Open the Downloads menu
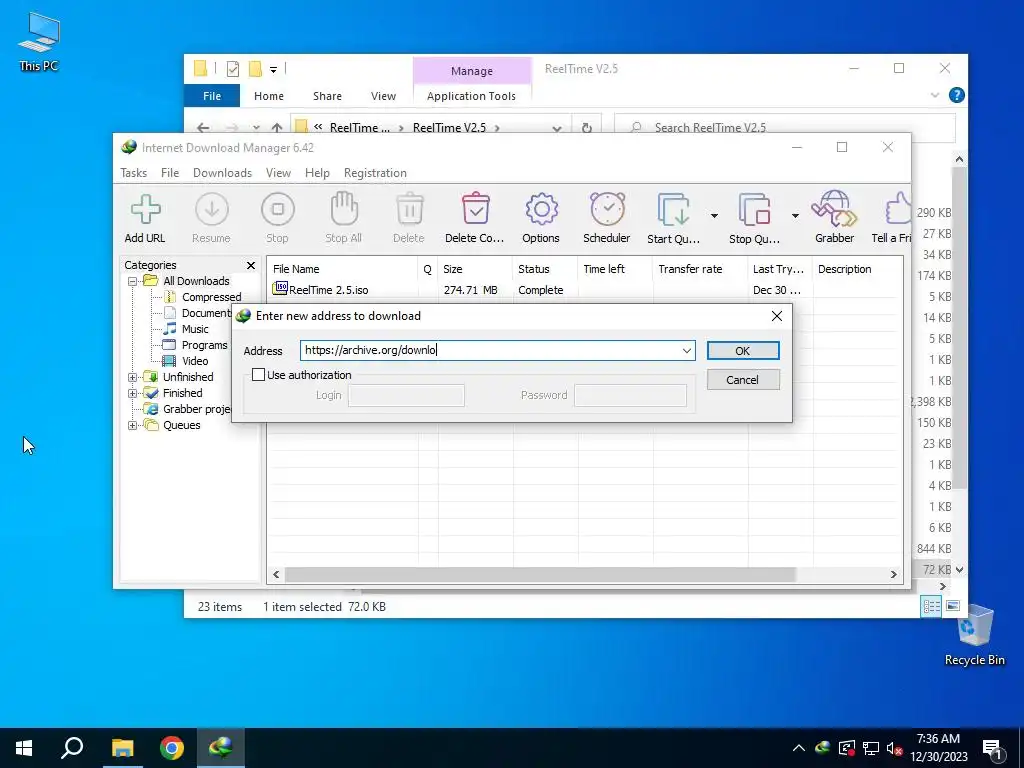1024x768 pixels. pyautogui.click(x=222, y=173)
